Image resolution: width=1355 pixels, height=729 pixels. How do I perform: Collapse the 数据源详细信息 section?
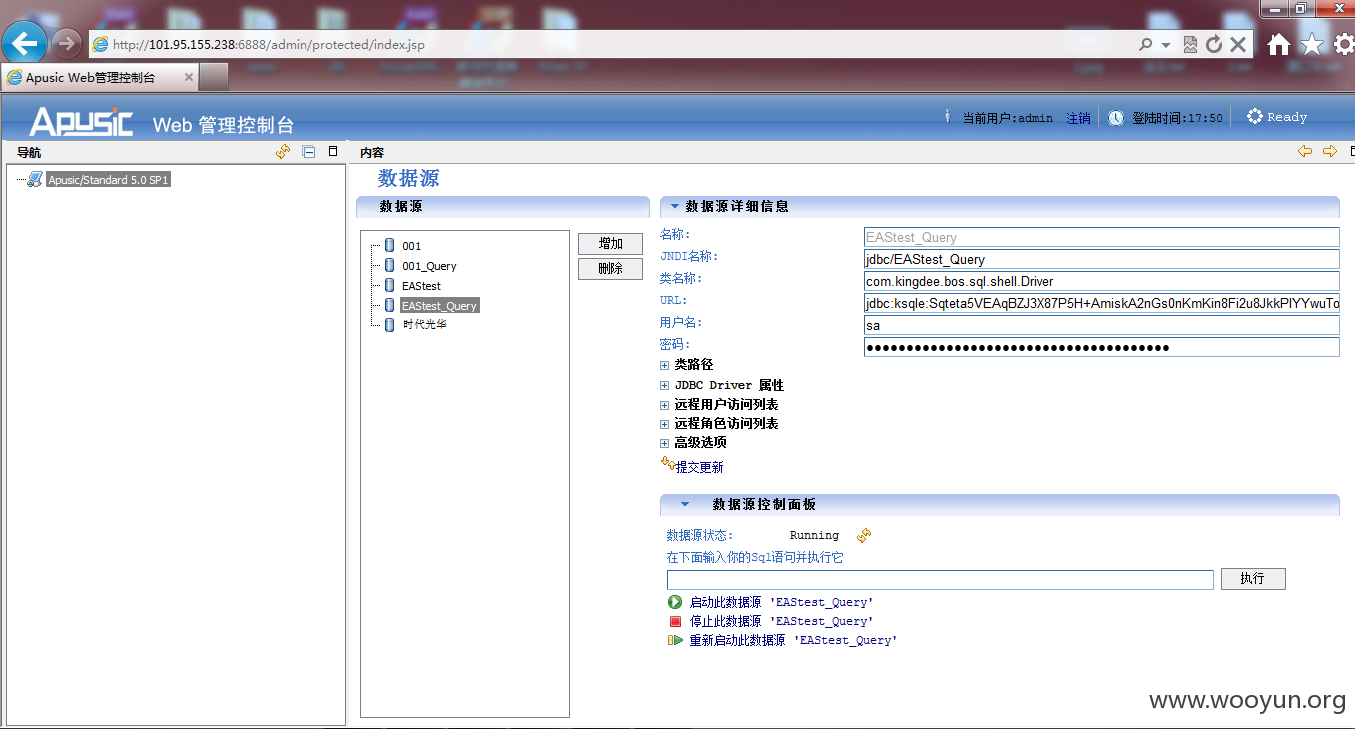pos(675,206)
